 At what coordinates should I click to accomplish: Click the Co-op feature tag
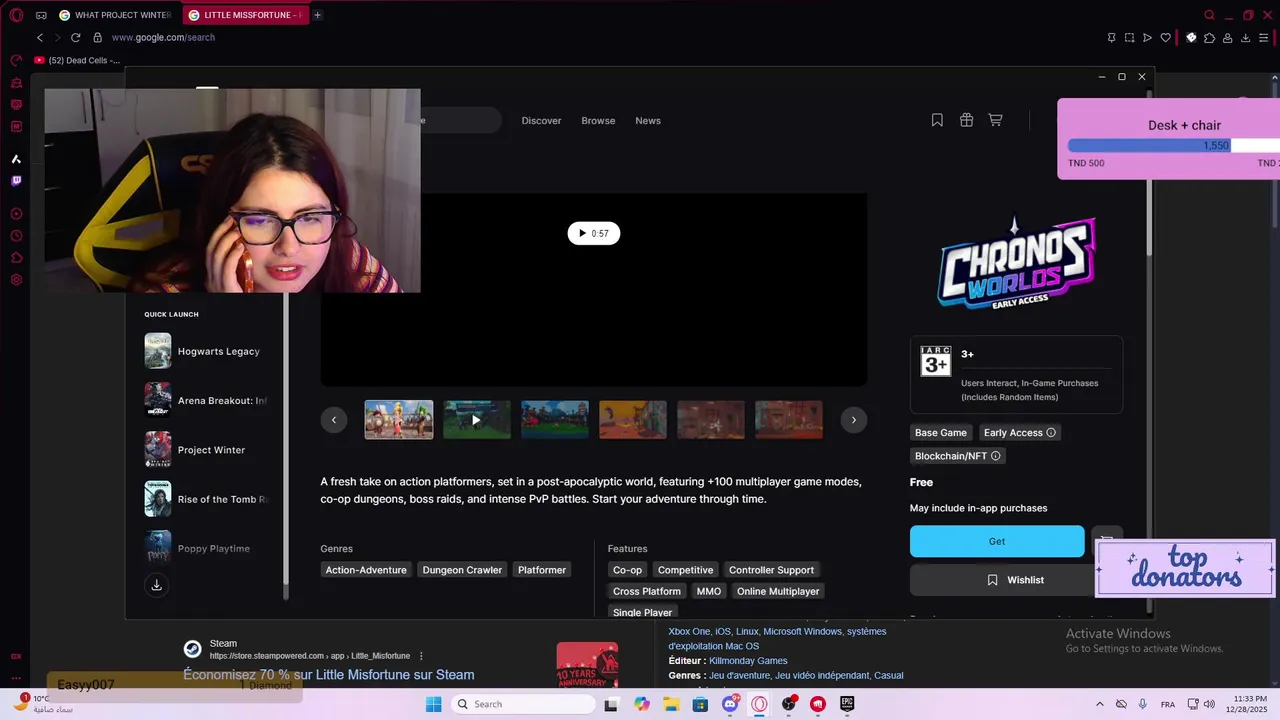[x=627, y=570]
